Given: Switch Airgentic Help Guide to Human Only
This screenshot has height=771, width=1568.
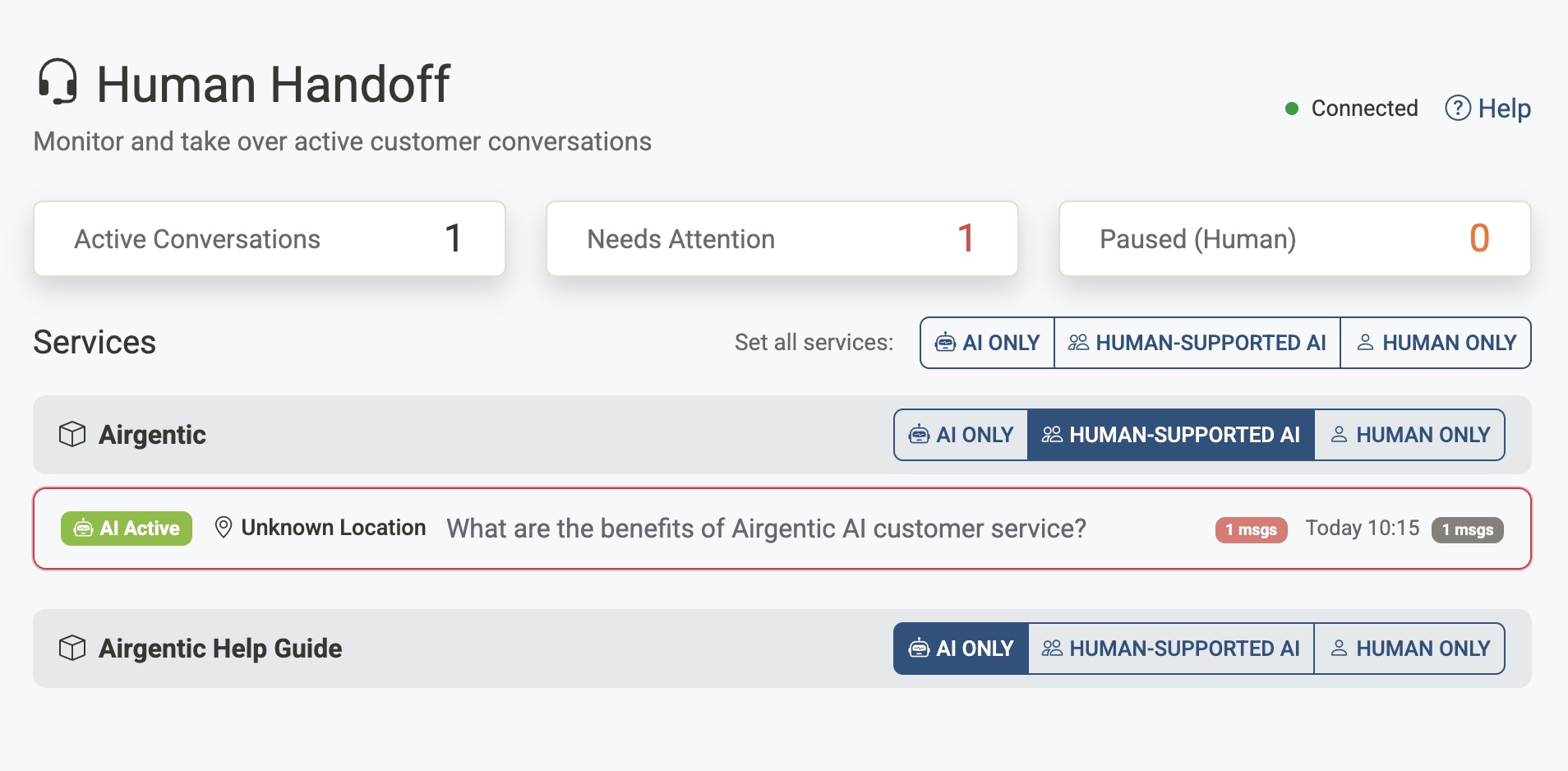Looking at the screenshot, I should point(1409,649).
